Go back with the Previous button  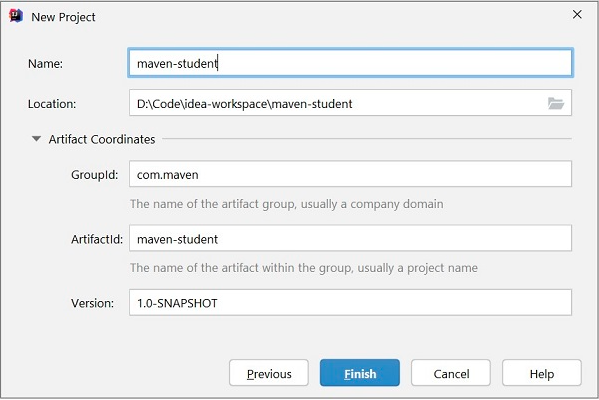click(269, 373)
